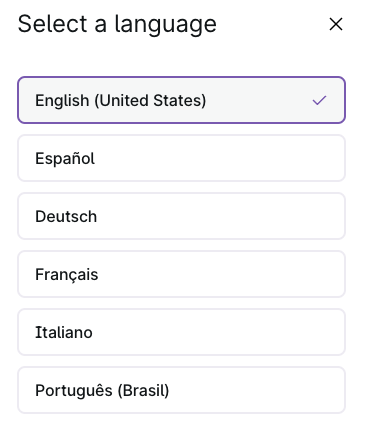Image resolution: width=366 pixels, height=435 pixels.
Task: Pick the Français language option
Action: (181, 274)
